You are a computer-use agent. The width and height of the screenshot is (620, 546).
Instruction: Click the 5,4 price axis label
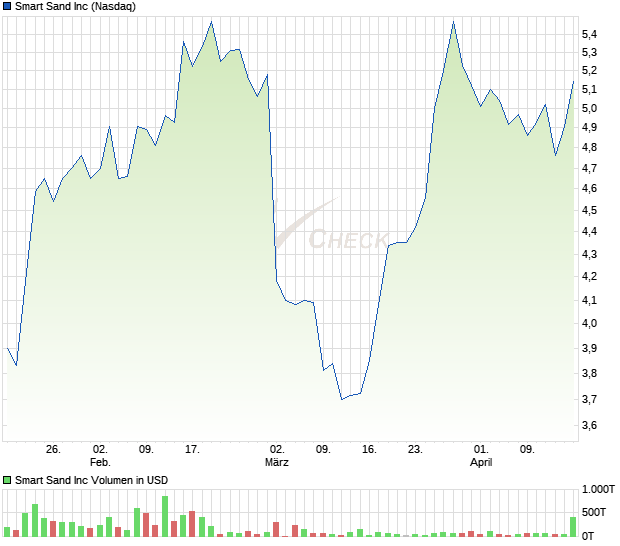tap(589, 34)
